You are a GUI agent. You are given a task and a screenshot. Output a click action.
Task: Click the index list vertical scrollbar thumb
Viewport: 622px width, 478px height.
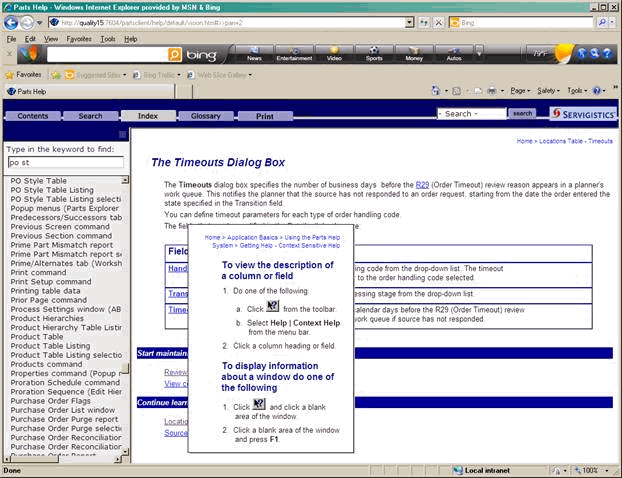pyautogui.click(x=125, y=369)
